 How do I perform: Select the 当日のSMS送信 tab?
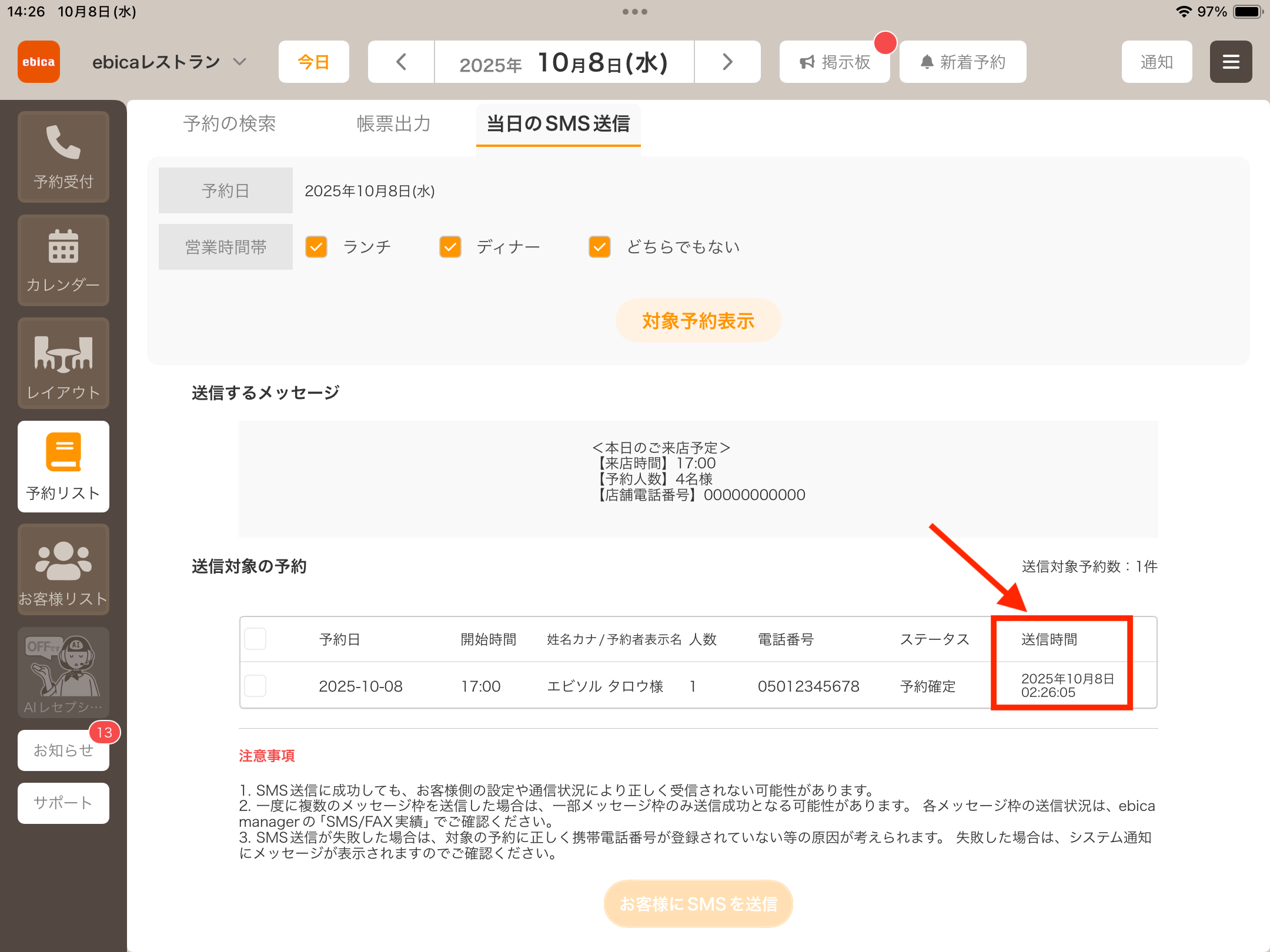(558, 123)
